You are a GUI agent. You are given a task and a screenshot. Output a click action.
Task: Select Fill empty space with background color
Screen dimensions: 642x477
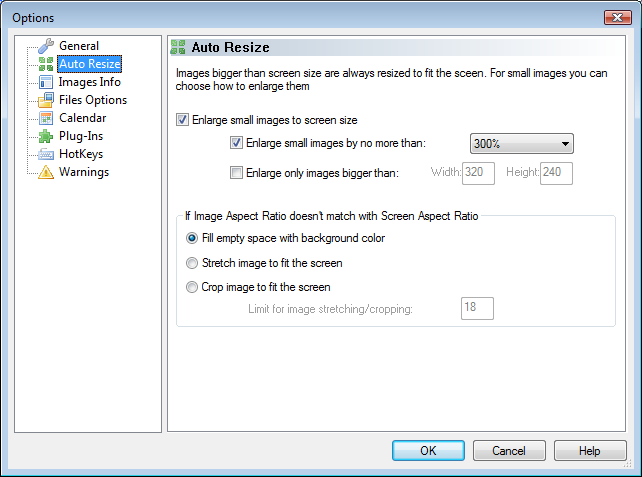192,238
